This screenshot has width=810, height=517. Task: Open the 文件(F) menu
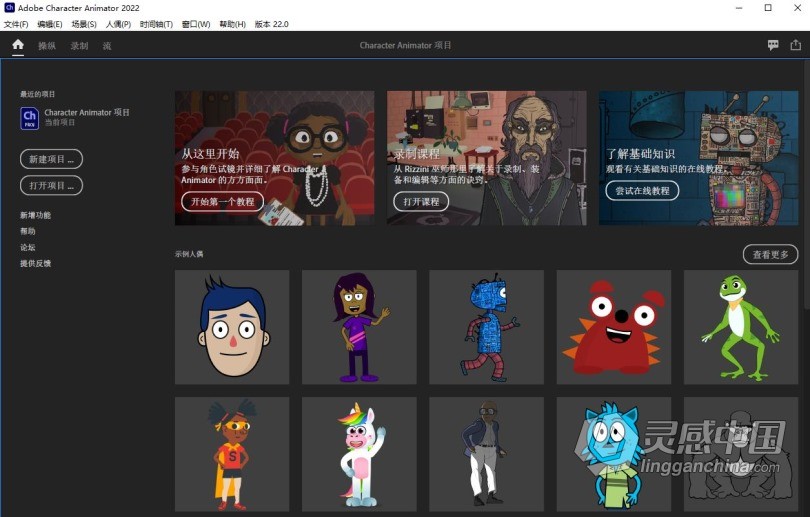click(x=16, y=24)
